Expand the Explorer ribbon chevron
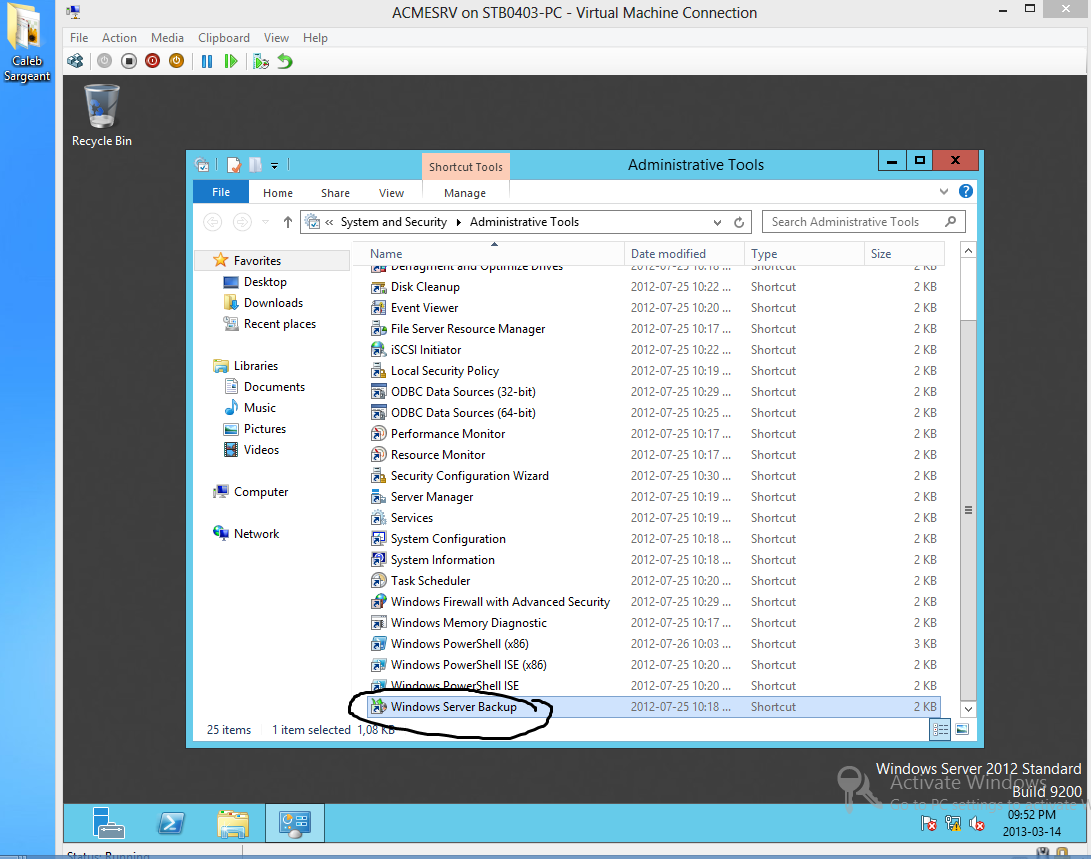This screenshot has height=859, width=1091. click(943, 191)
